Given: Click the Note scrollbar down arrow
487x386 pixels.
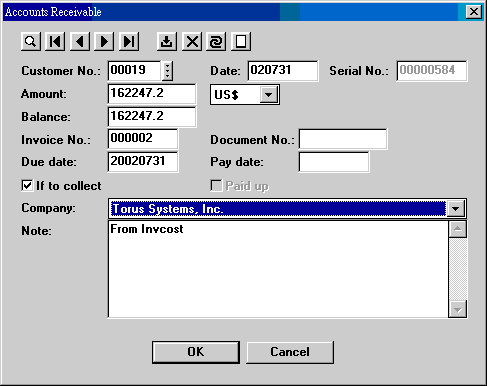Looking at the screenshot, I should coord(458,309).
